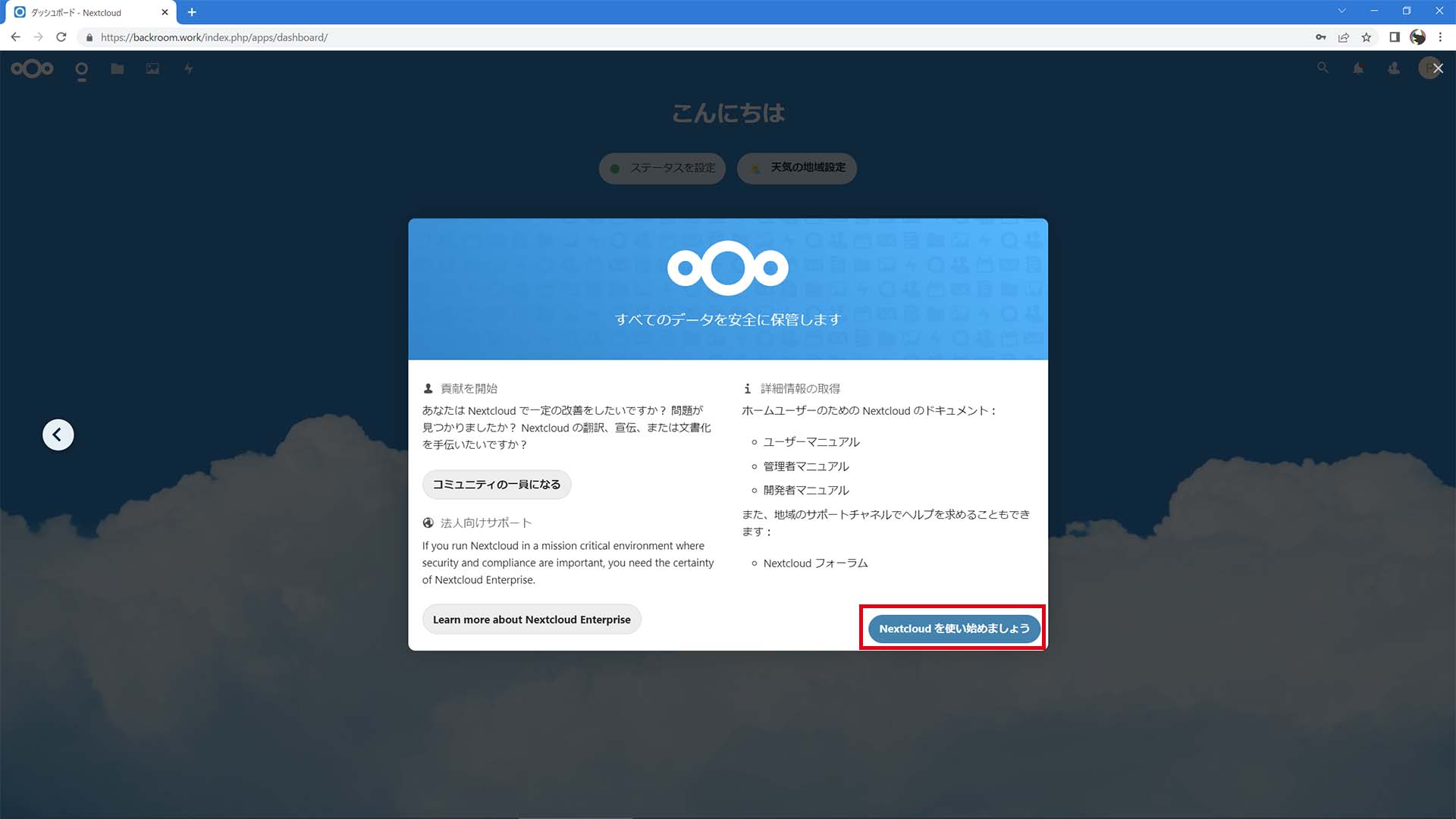Click コミュニティの一員になる button
The height and width of the screenshot is (819, 1456).
tap(496, 484)
